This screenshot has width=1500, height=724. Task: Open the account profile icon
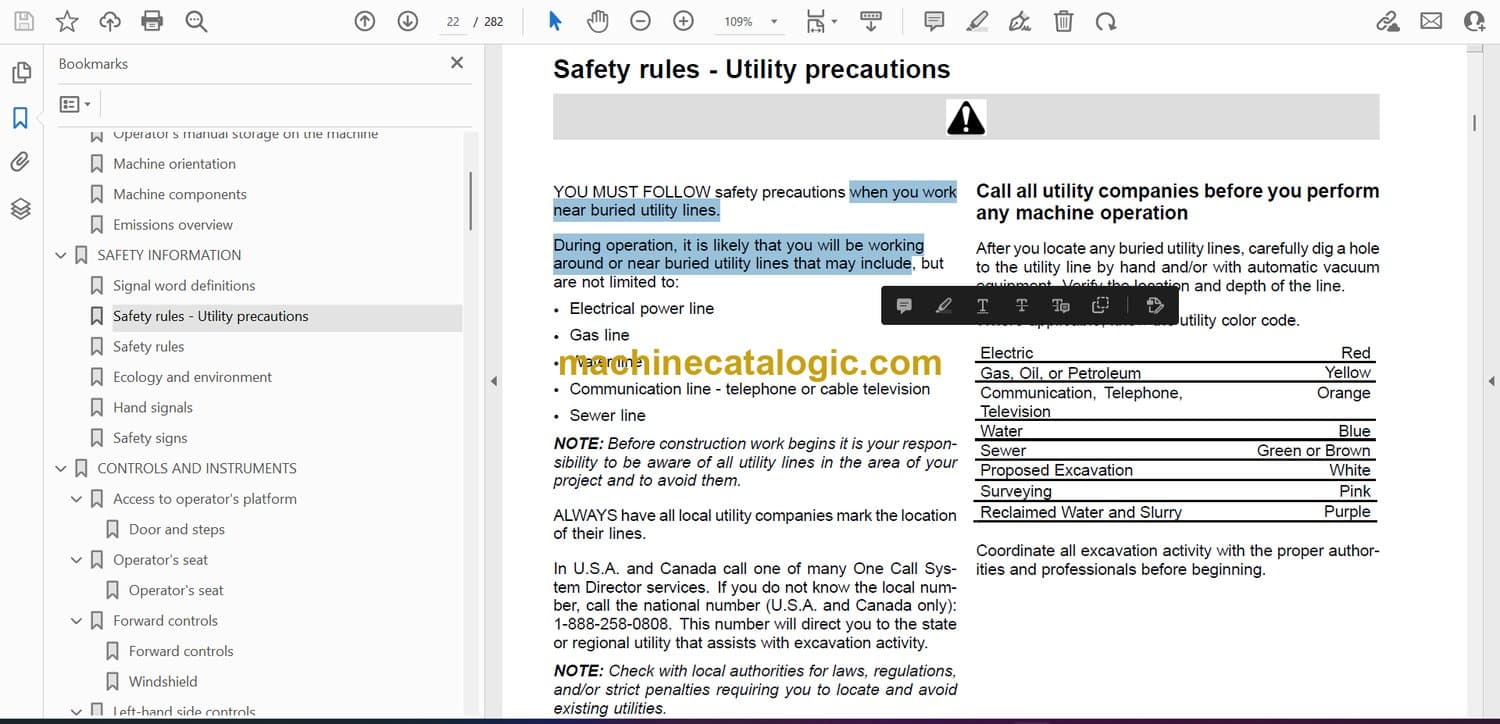point(1474,21)
